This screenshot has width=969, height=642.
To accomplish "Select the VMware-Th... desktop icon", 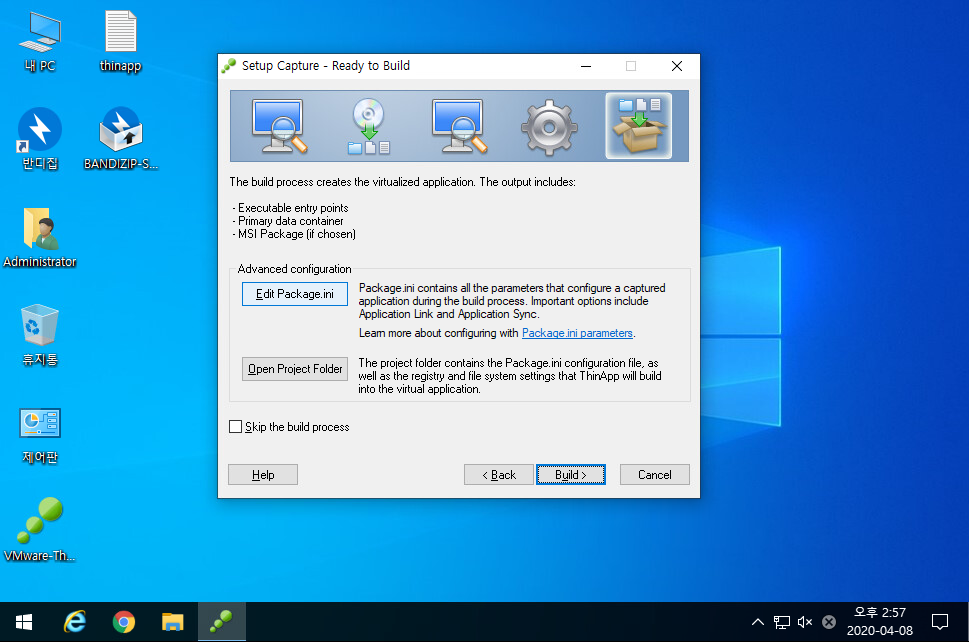I will (40, 530).
